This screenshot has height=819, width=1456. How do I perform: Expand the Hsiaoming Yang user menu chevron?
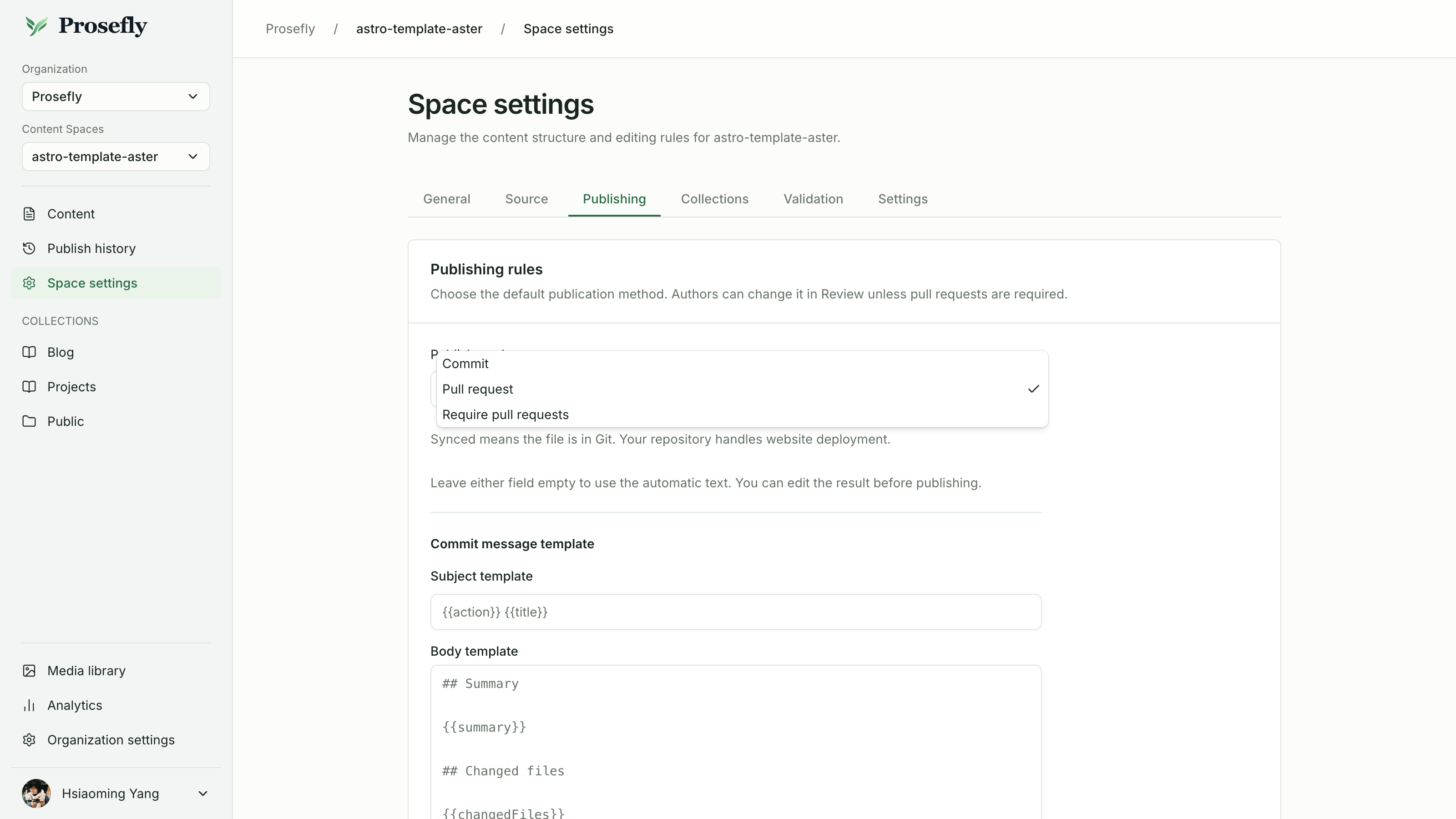click(x=203, y=794)
